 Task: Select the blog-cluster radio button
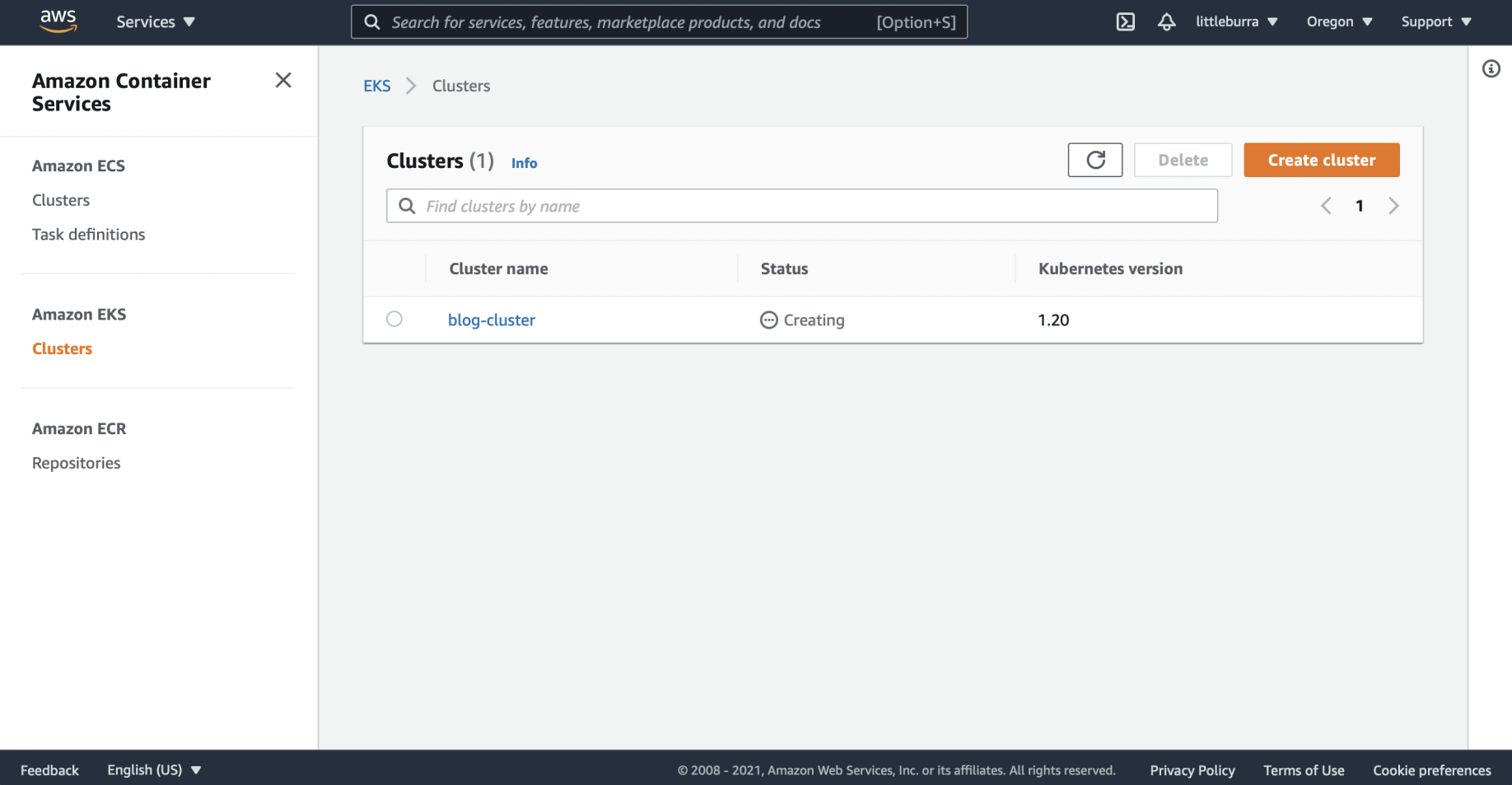(x=394, y=319)
